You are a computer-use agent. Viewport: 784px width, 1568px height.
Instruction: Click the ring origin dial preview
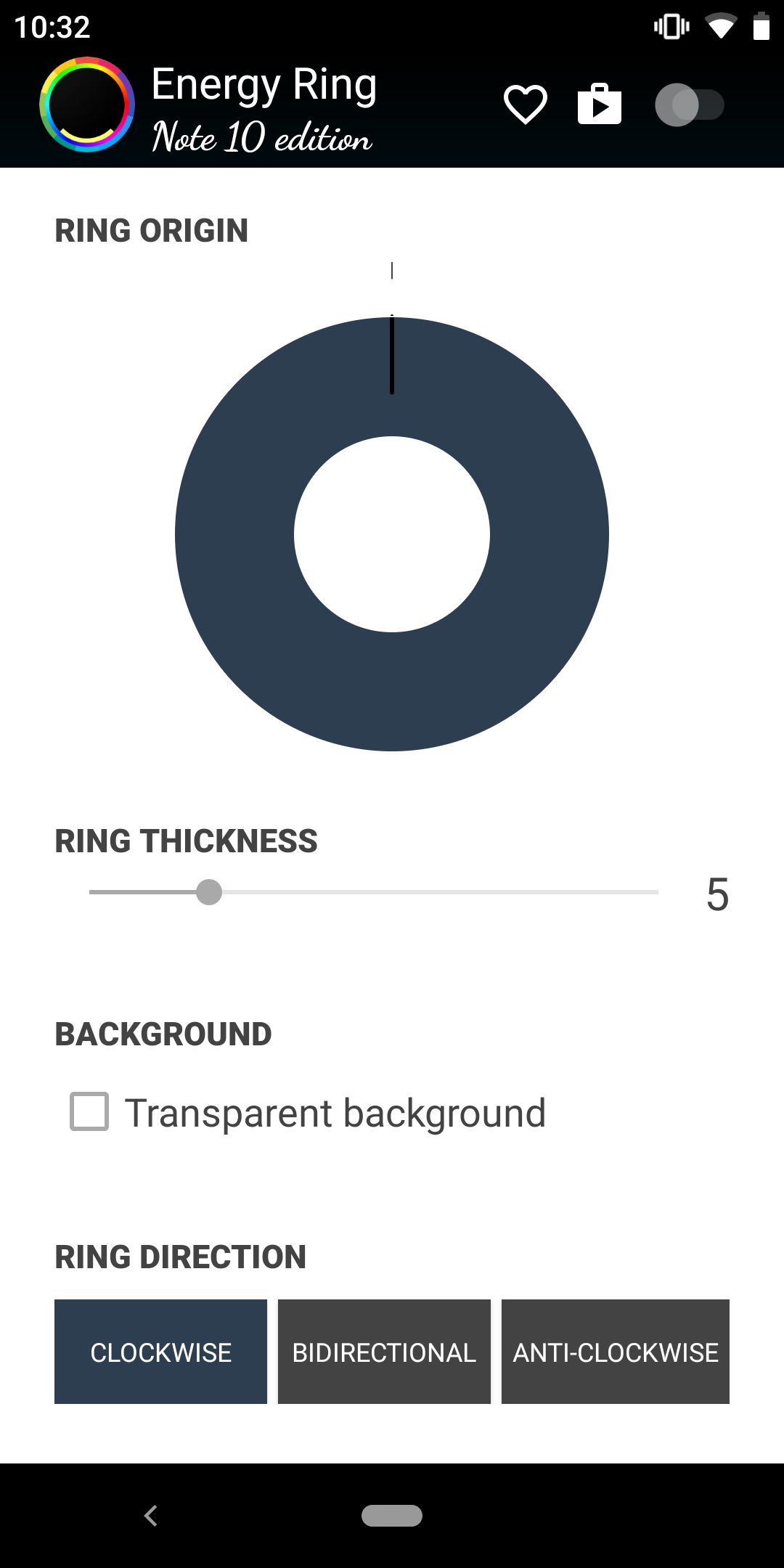pyautogui.click(x=392, y=534)
